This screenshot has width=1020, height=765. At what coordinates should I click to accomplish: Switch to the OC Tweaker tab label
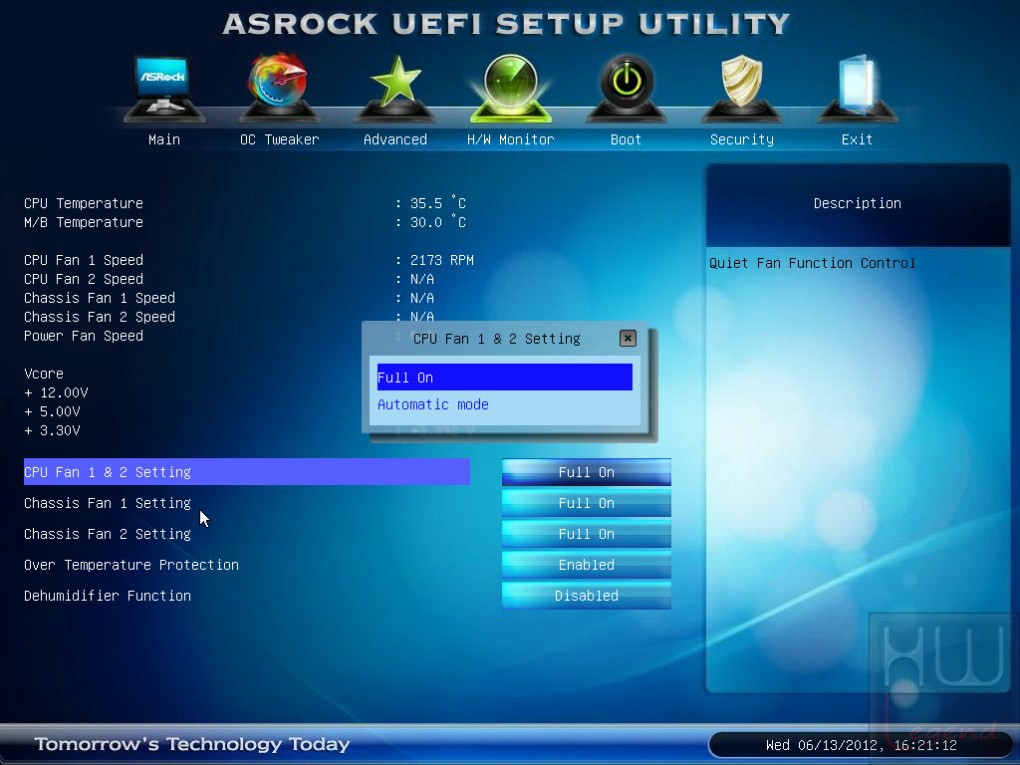click(280, 139)
